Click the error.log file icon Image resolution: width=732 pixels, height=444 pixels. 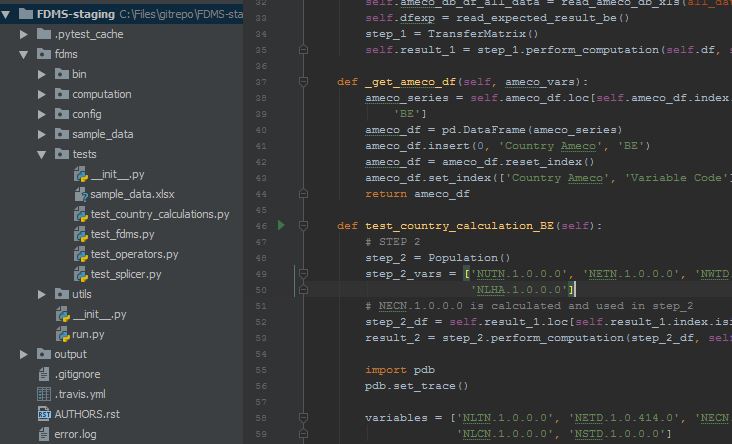click(44, 435)
